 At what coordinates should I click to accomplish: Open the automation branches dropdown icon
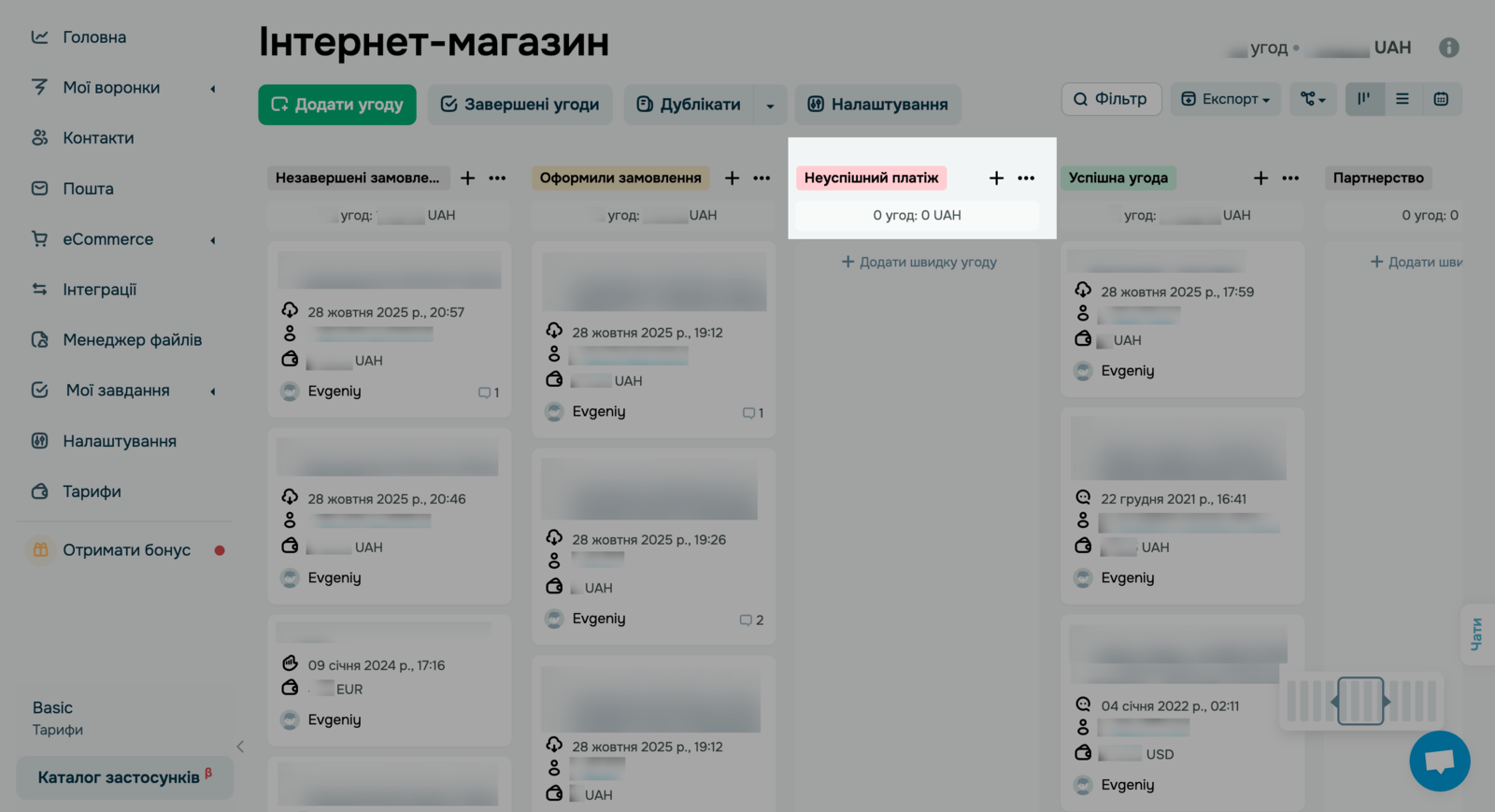(x=1313, y=99)
